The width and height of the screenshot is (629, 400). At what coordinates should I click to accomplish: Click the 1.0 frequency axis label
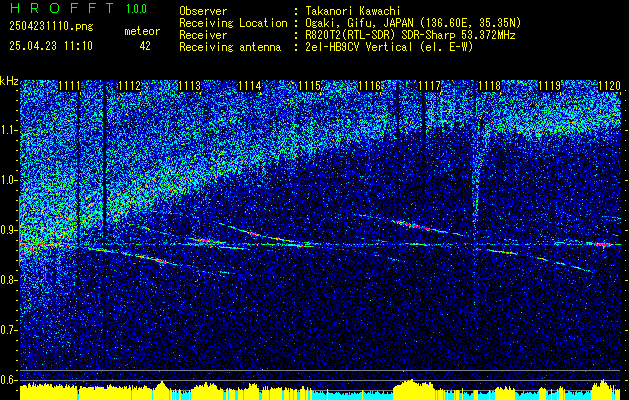tap(7, 180)
